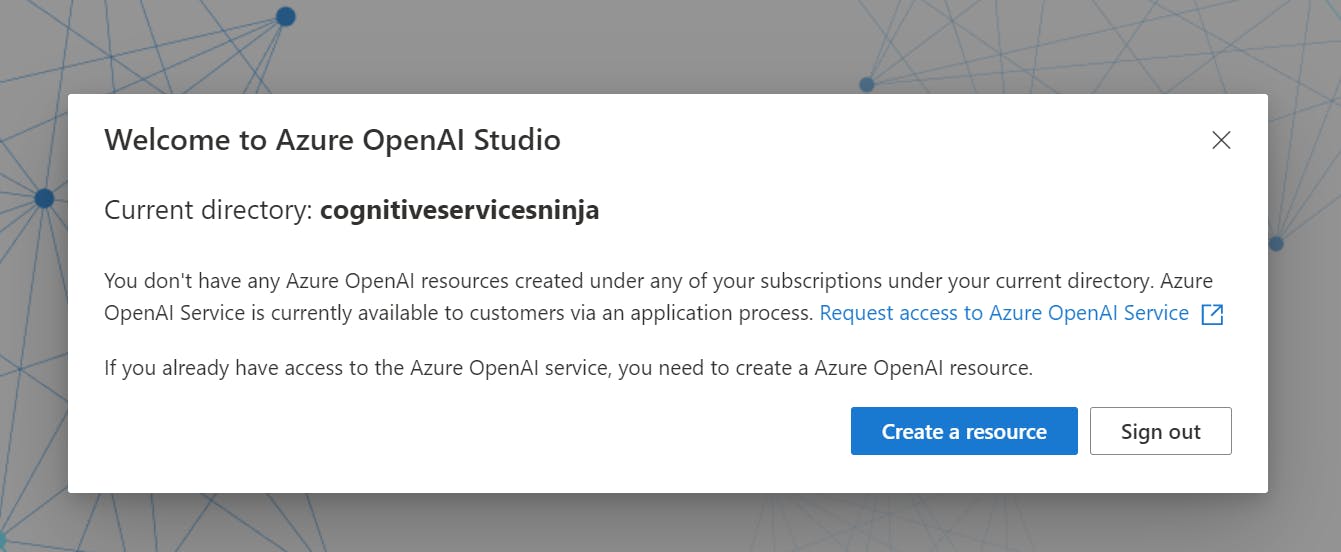This screenshot has width=1341, height=552.
Task: Open the Request access to Azure OpenAI Service link
Action: [x=1003, y=314]
